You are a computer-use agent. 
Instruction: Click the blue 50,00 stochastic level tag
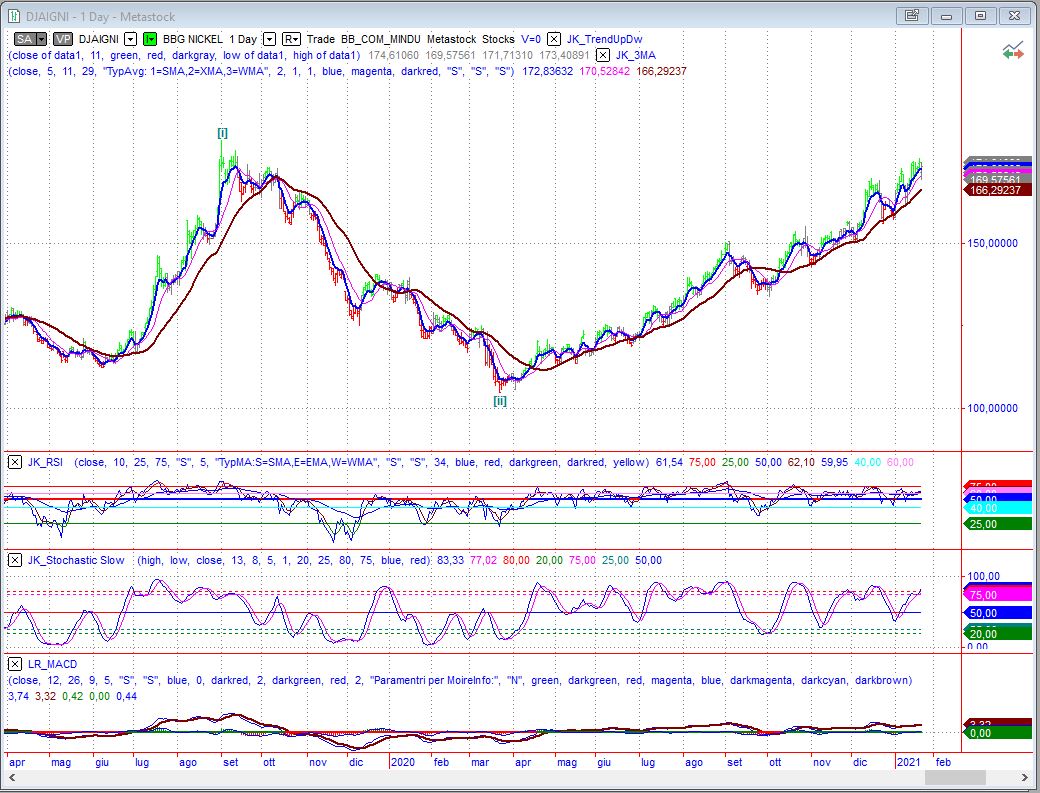click(x=998, y=613)
